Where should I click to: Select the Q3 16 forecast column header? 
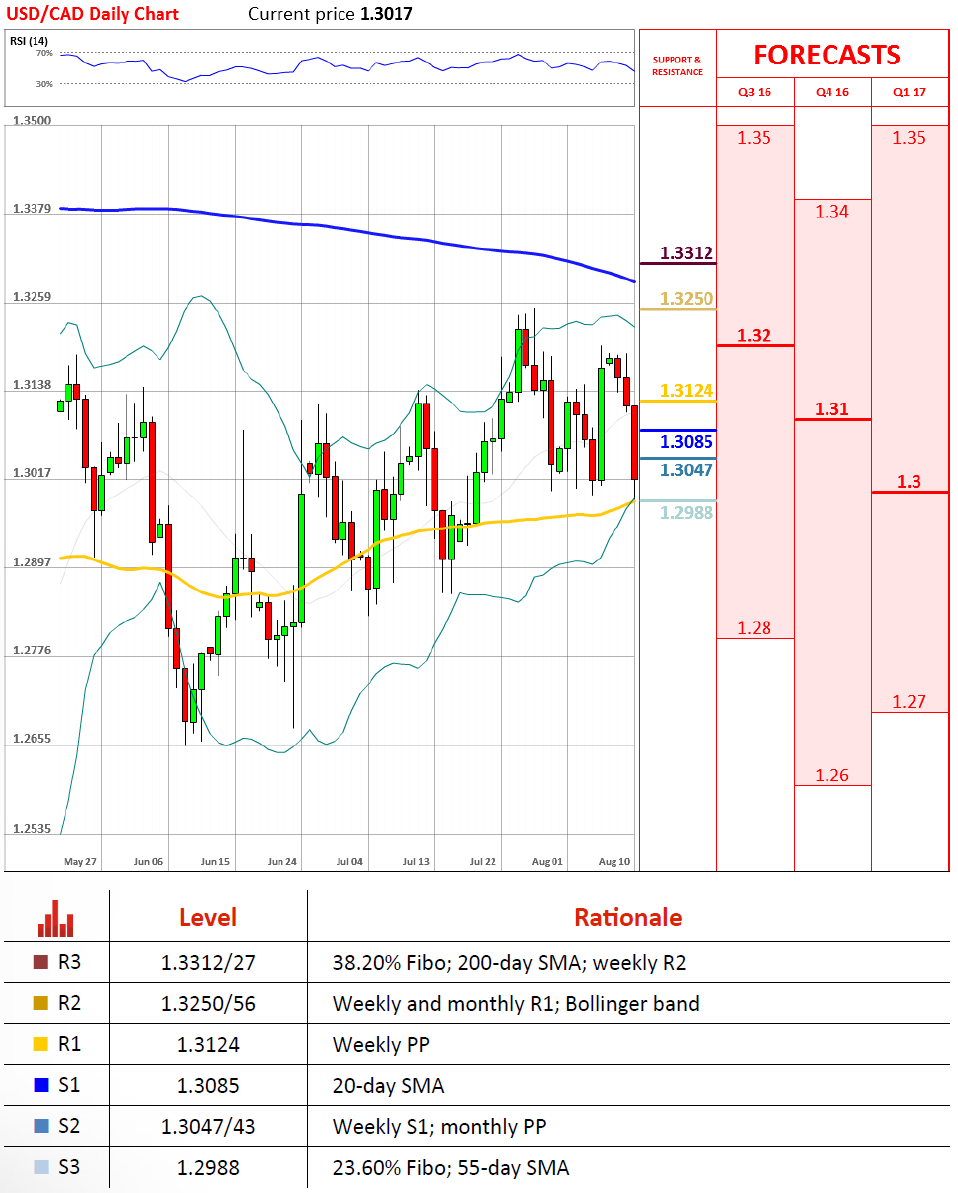[x=755, y=92]
